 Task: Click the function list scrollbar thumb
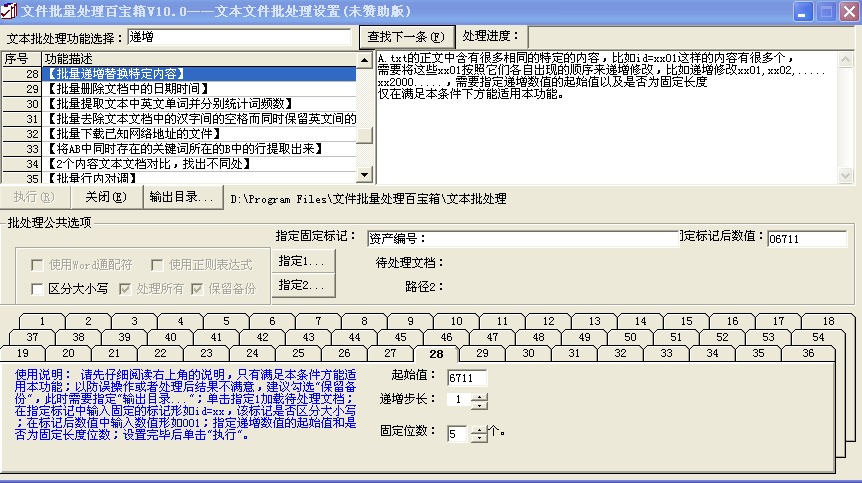[364, 135]
